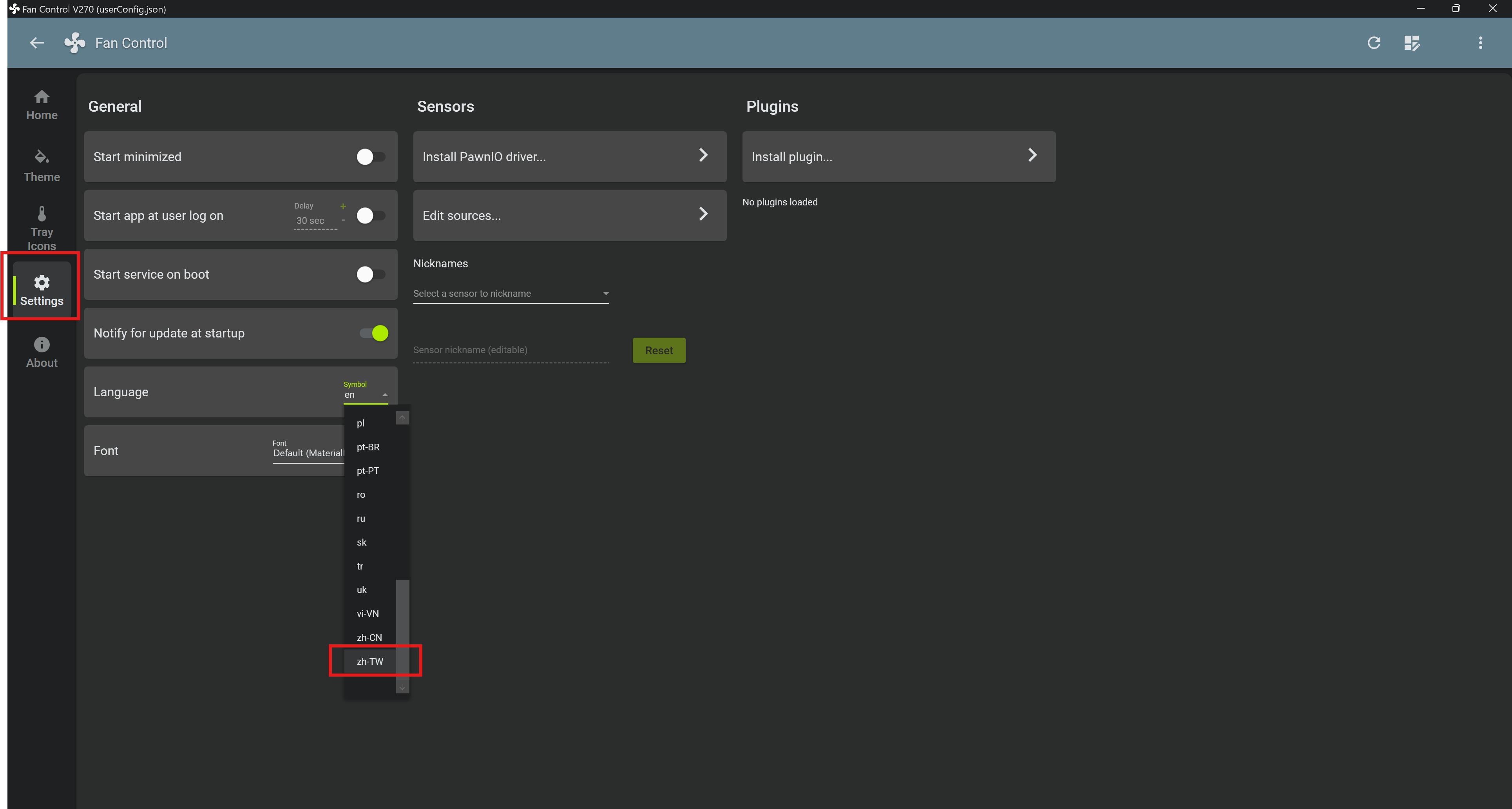Open the About sidebar page
The image size is (1512, 809).
[42, 352]
